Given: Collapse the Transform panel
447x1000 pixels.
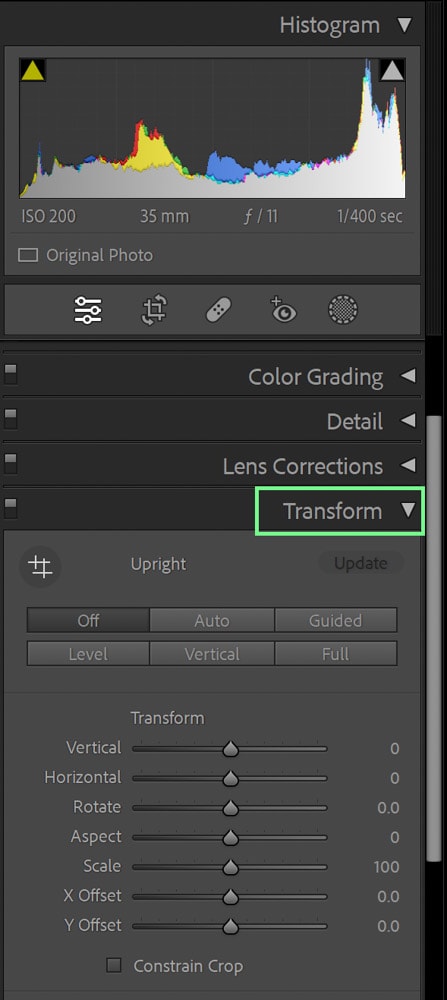Looking at the screenshot, I should pos(408,510).
